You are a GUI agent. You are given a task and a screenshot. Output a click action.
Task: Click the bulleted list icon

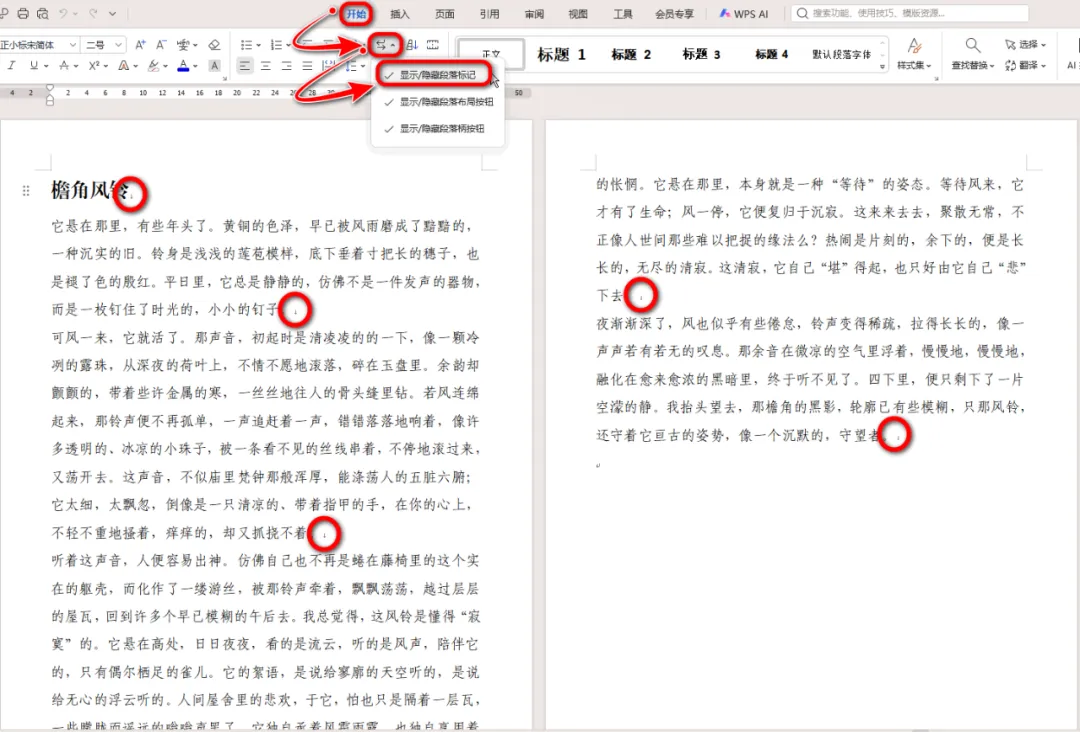point(246,45)
